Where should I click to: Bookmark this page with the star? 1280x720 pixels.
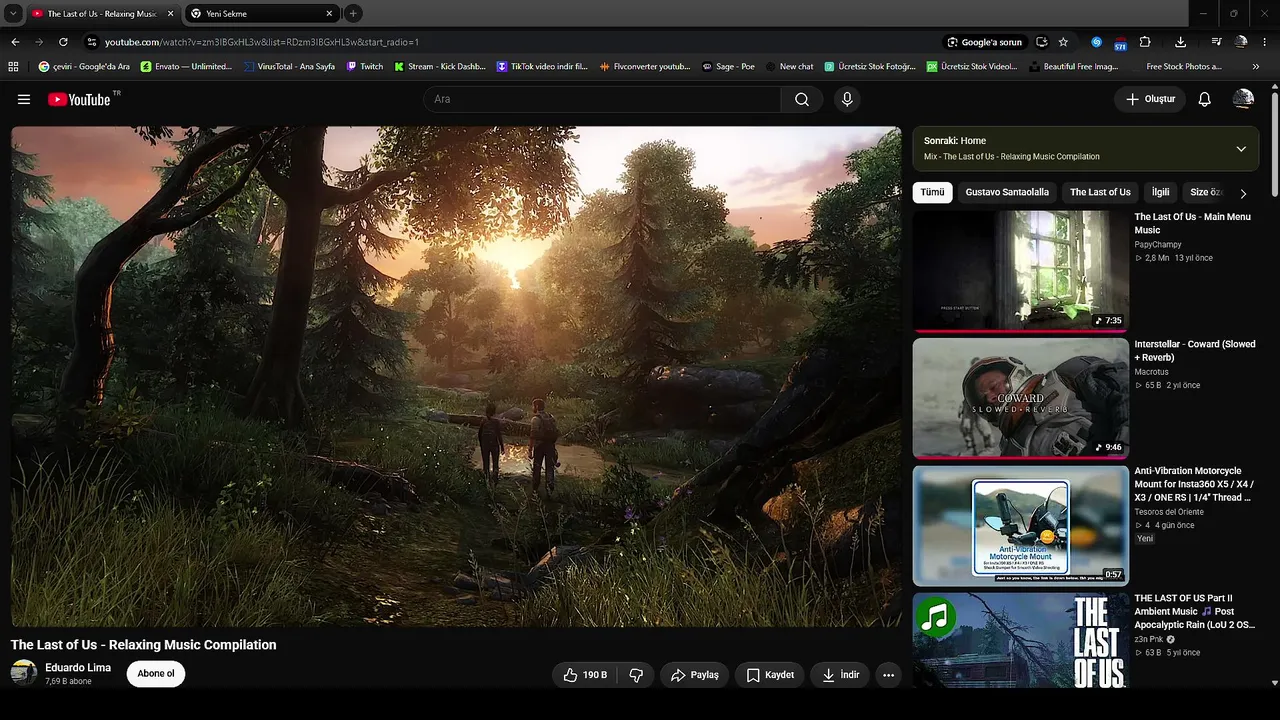click(1063, 42)
